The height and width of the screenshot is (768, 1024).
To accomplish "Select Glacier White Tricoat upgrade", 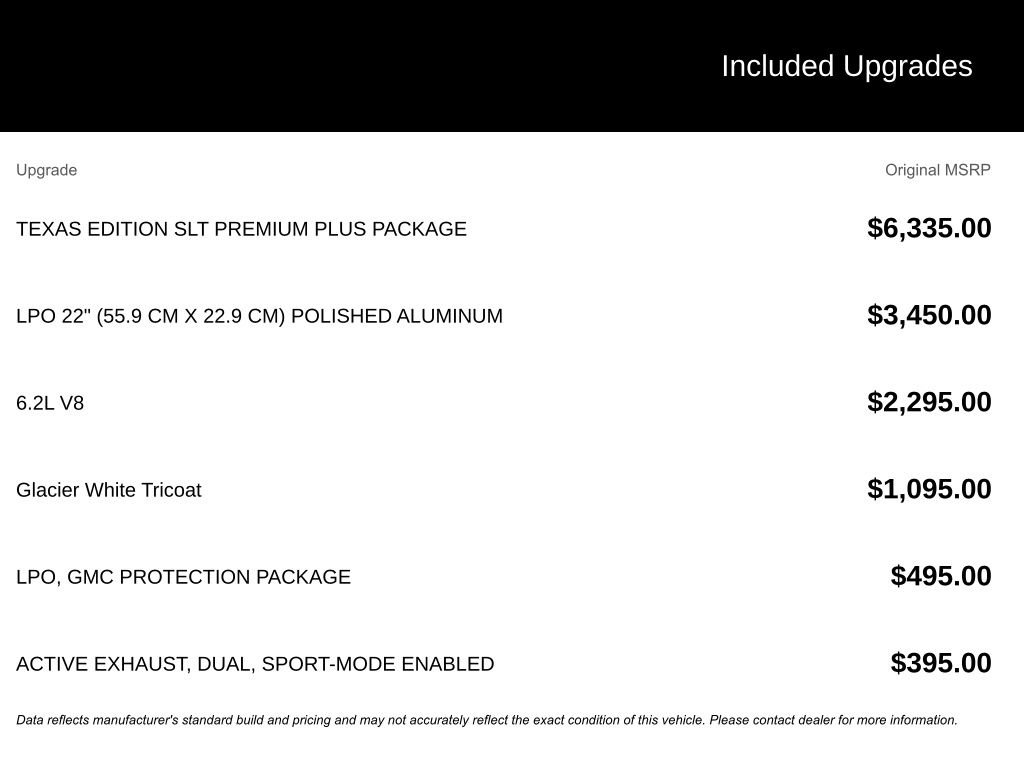I will [109, 490].
